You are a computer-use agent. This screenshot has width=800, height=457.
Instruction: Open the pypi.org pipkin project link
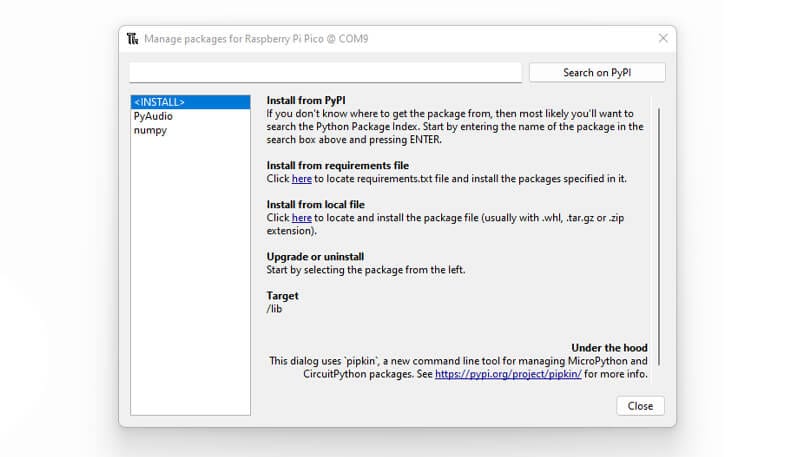pos(508,374)
